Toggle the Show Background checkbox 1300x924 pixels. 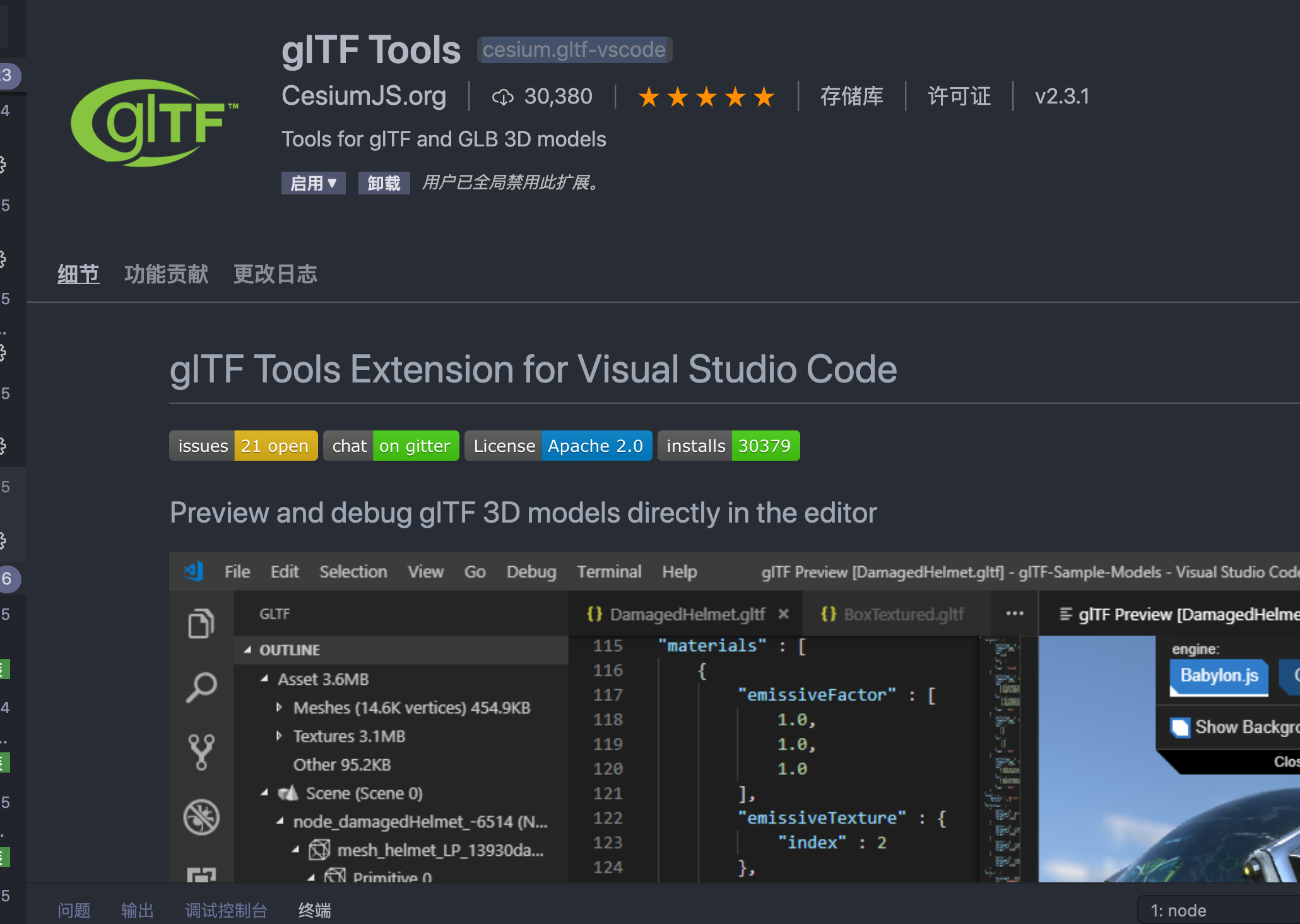click(x=1179, y=727)
